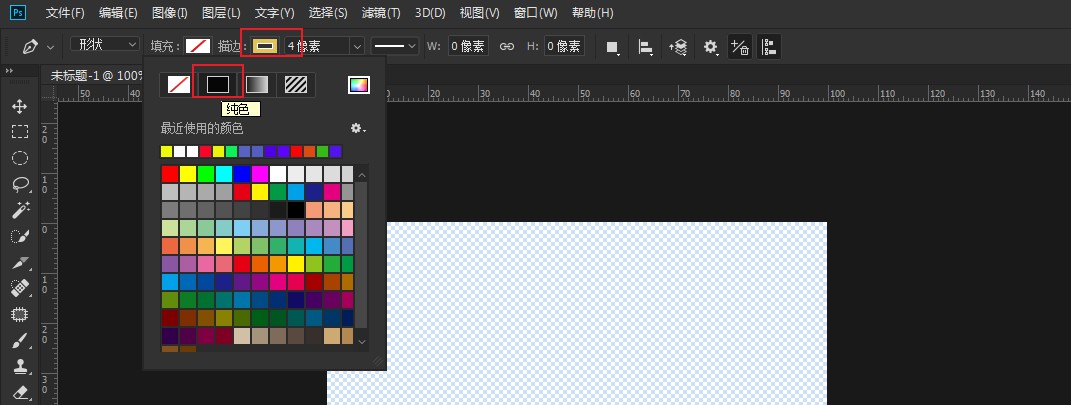1071x405 pixels.
Task: Toggle the align edges option
Action: 770,47
